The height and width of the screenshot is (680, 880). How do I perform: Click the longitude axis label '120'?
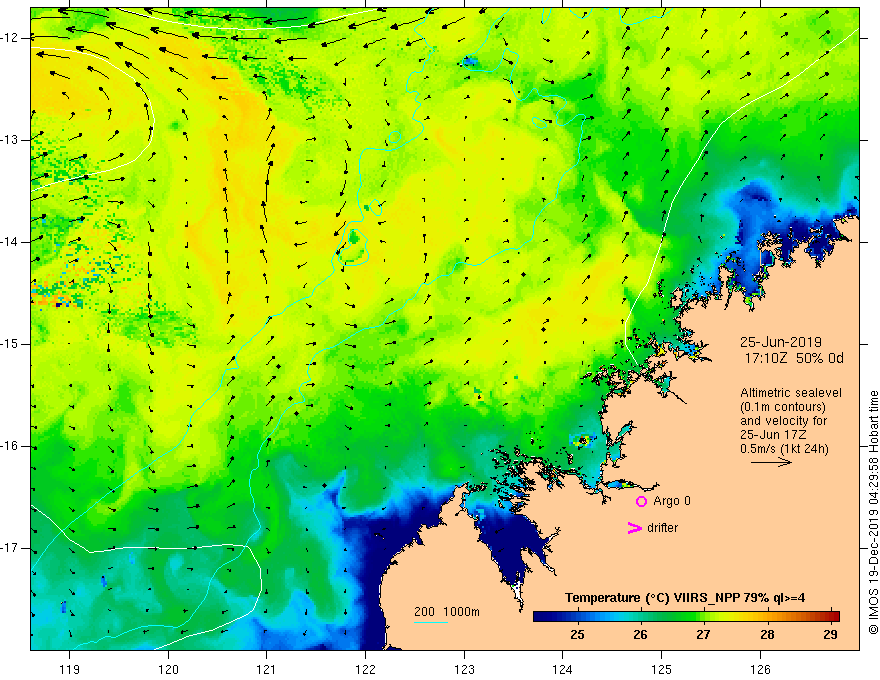point(168,669)
